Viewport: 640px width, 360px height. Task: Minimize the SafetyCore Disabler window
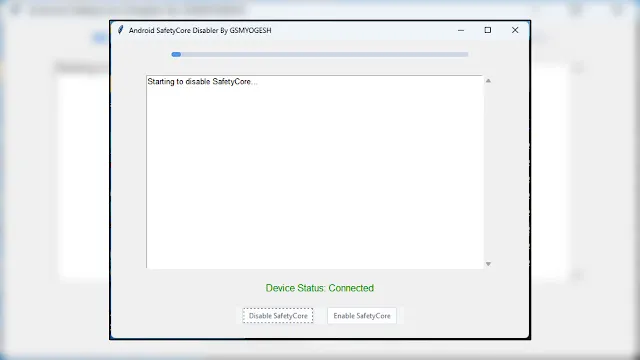pos(461,30)
